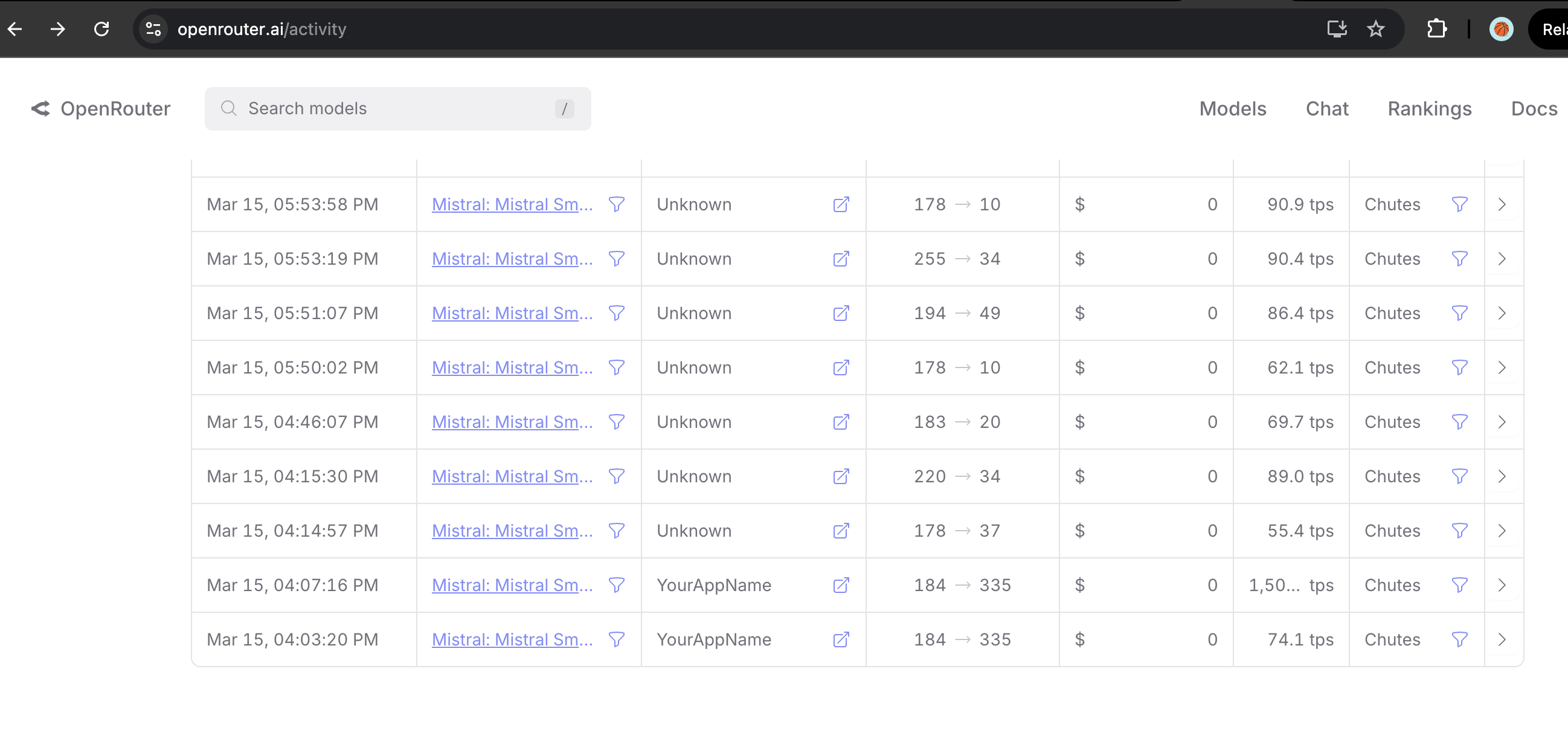Expand details chevron for 04:14:57 PM row
1568x741 pixels.
(x=1502, y=531)
